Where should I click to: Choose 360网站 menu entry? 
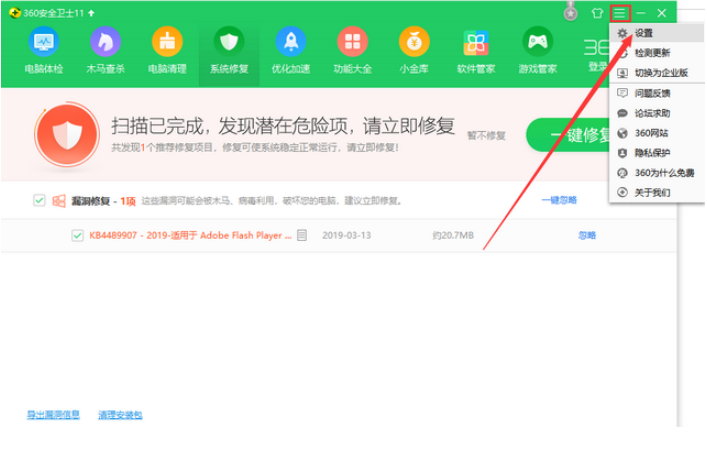(657, 133)
